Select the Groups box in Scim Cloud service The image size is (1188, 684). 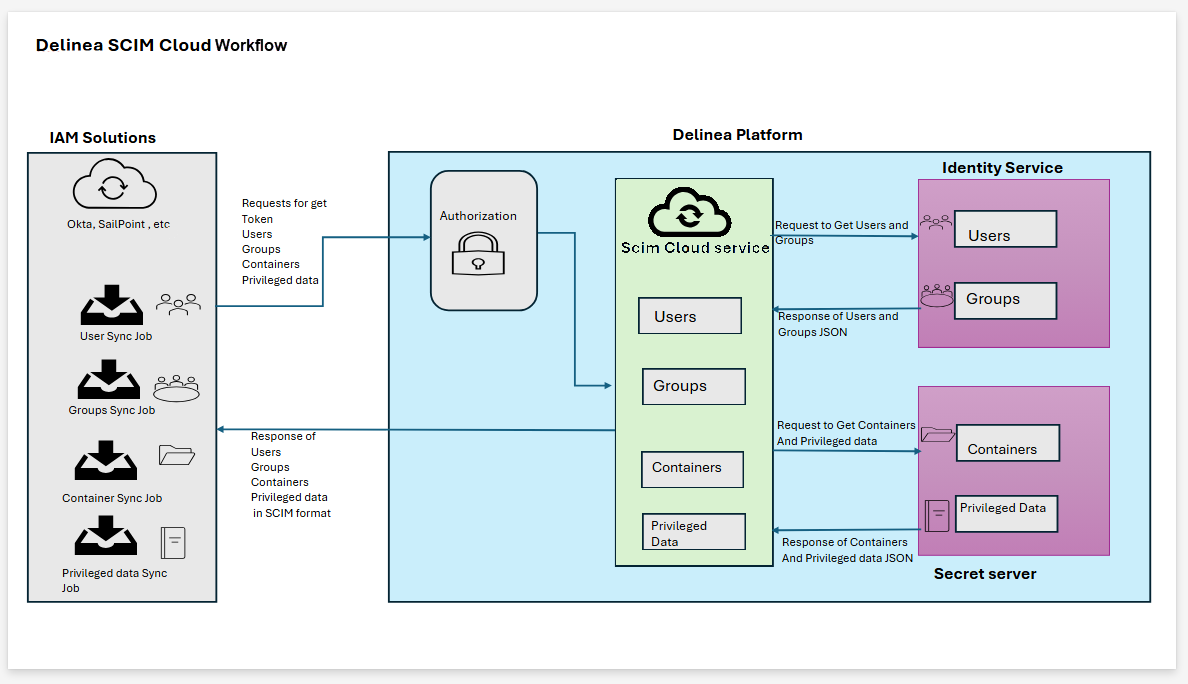click(x=693, y=386)
